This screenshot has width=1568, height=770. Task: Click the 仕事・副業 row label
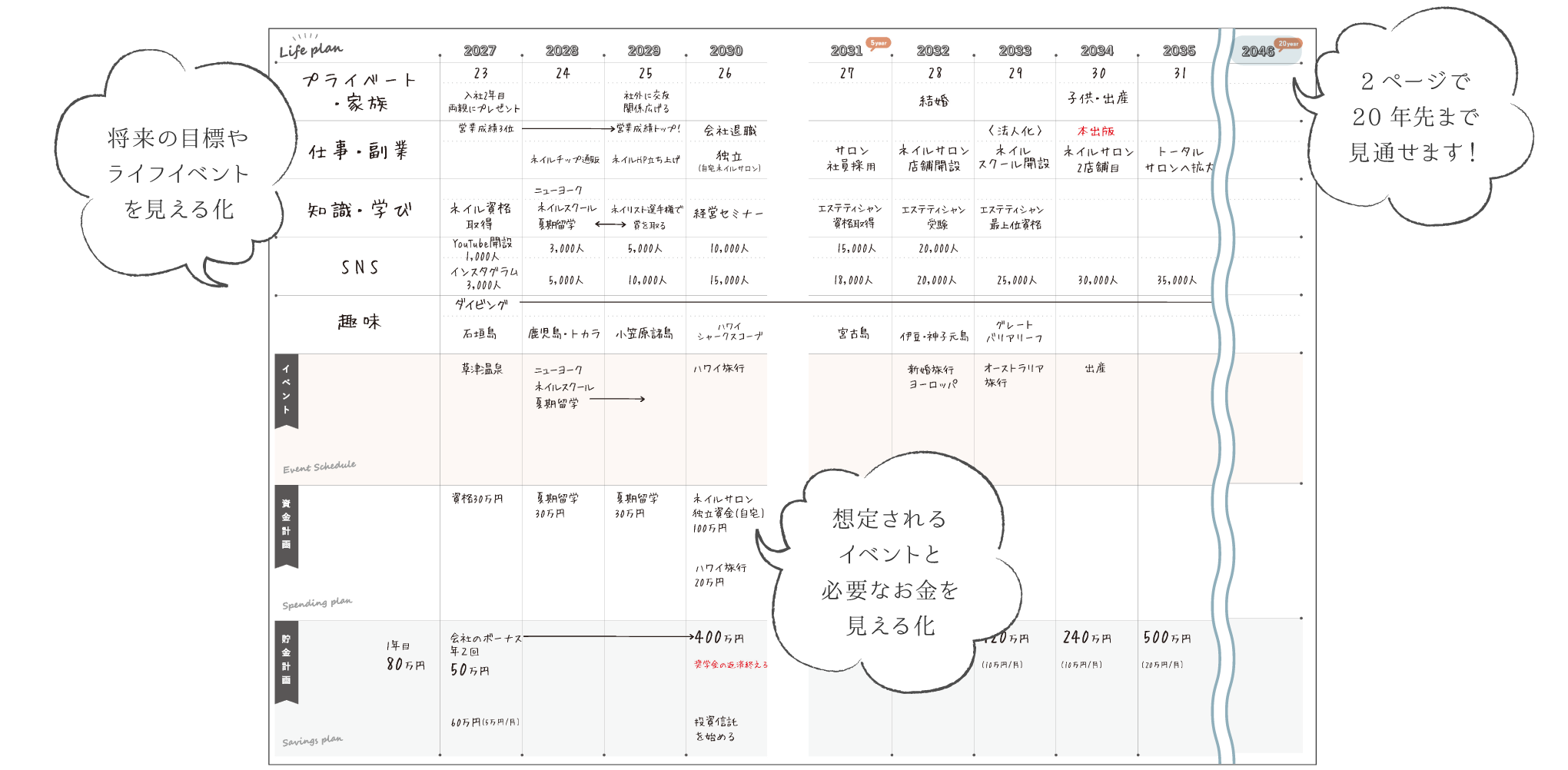pos(358,151)
